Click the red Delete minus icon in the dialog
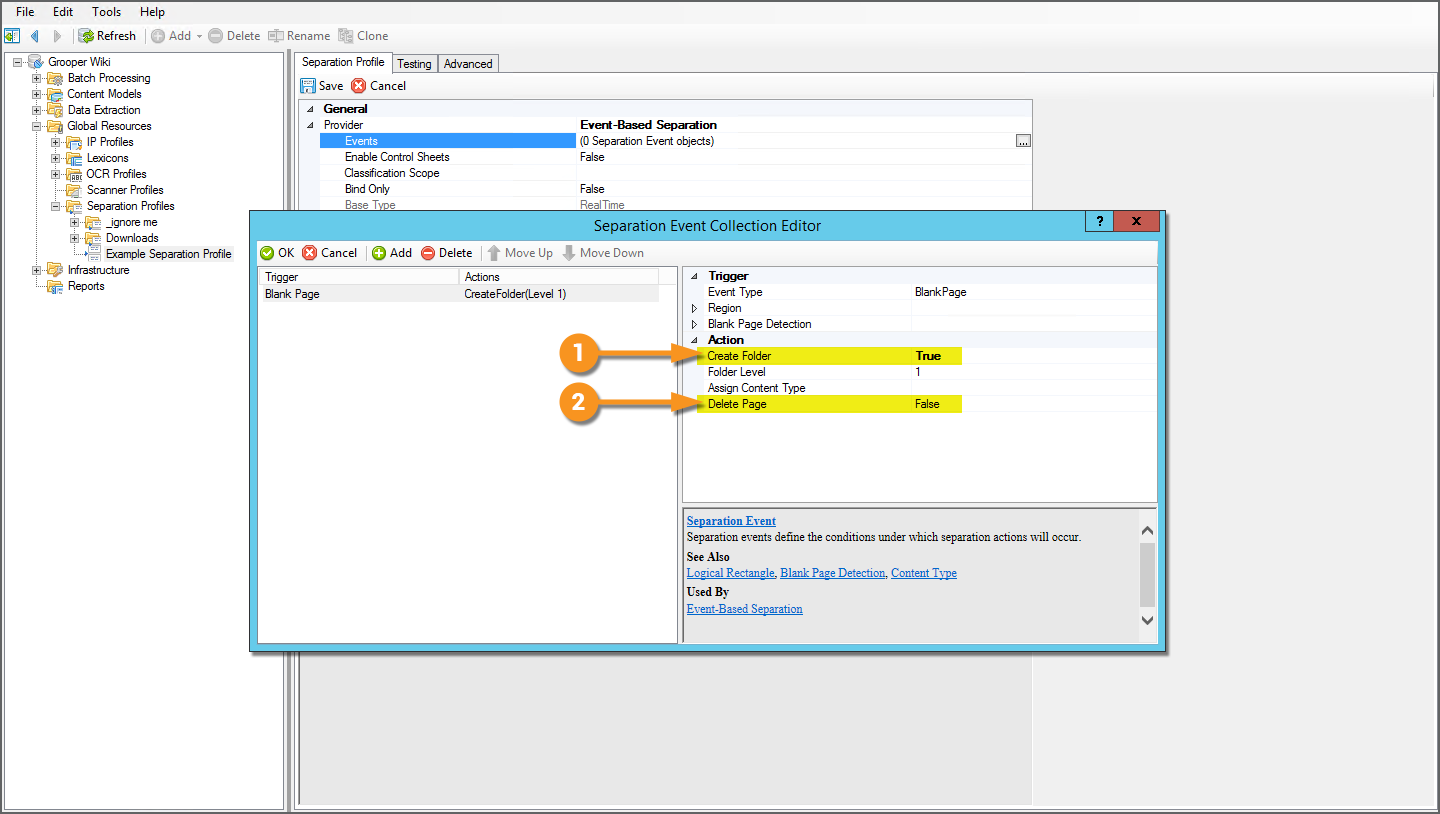 point(428,253)
